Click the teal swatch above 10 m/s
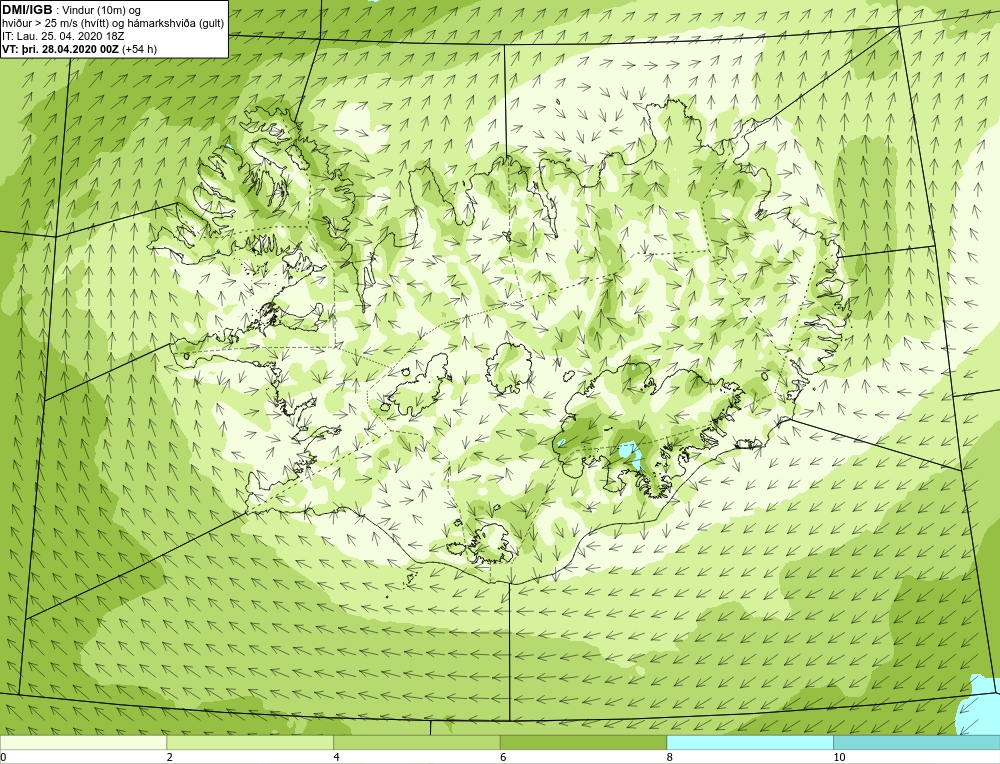The height and width of the screenshot is (764, 1000). [916, 742]
